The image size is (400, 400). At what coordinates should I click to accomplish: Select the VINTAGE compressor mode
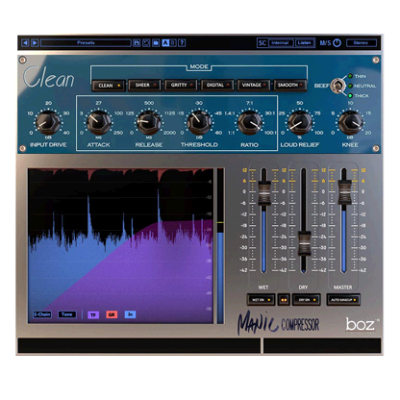click(x=254, y=85)
